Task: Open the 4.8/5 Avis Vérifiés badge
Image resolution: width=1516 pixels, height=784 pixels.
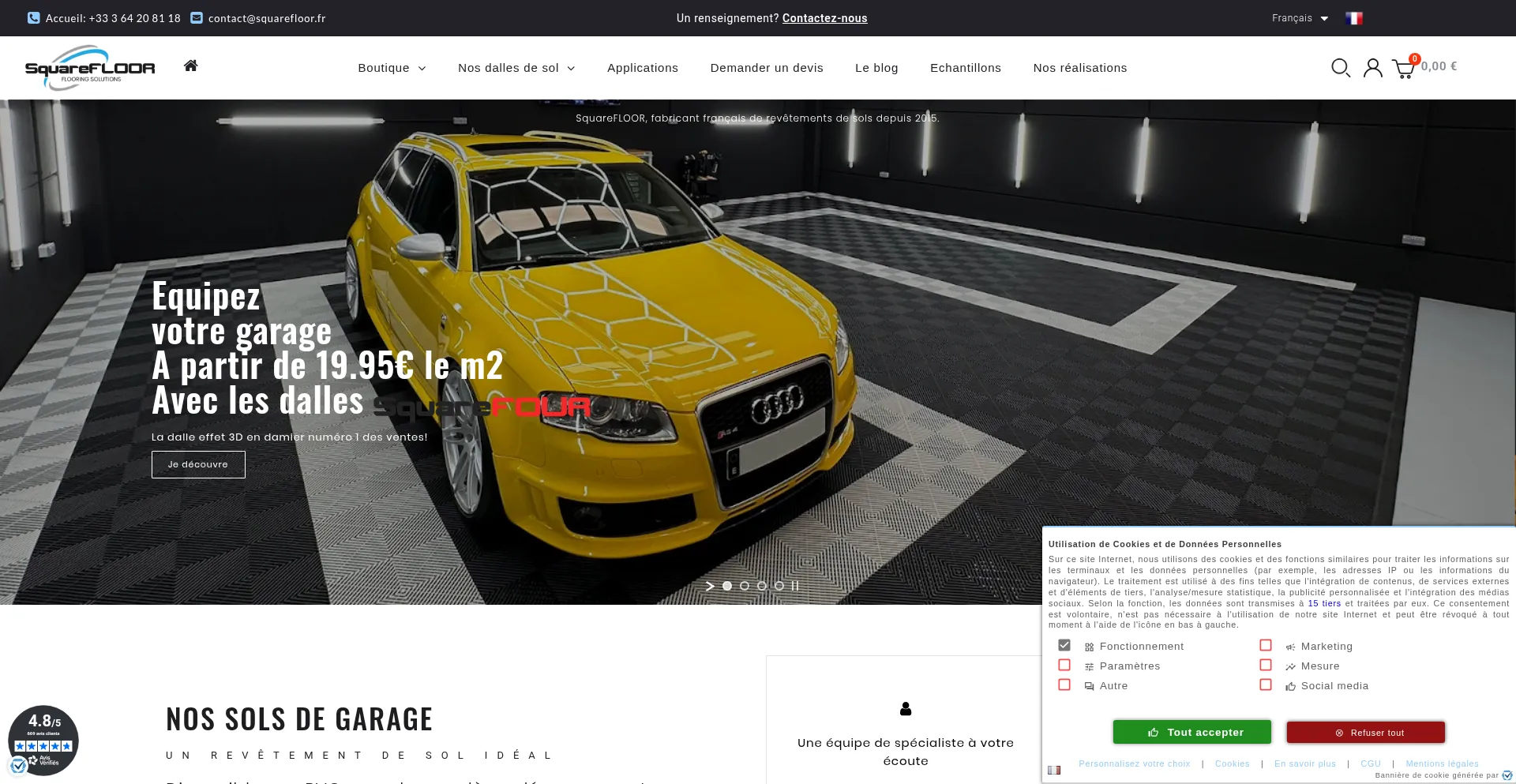Action: tap(43, 741)
